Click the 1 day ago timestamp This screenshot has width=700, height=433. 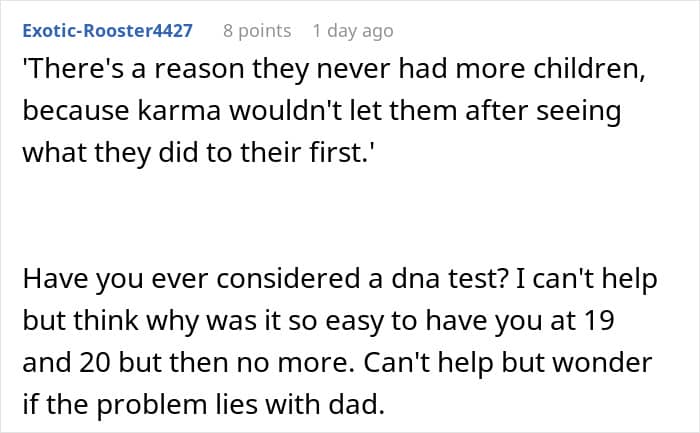[353, 31]
